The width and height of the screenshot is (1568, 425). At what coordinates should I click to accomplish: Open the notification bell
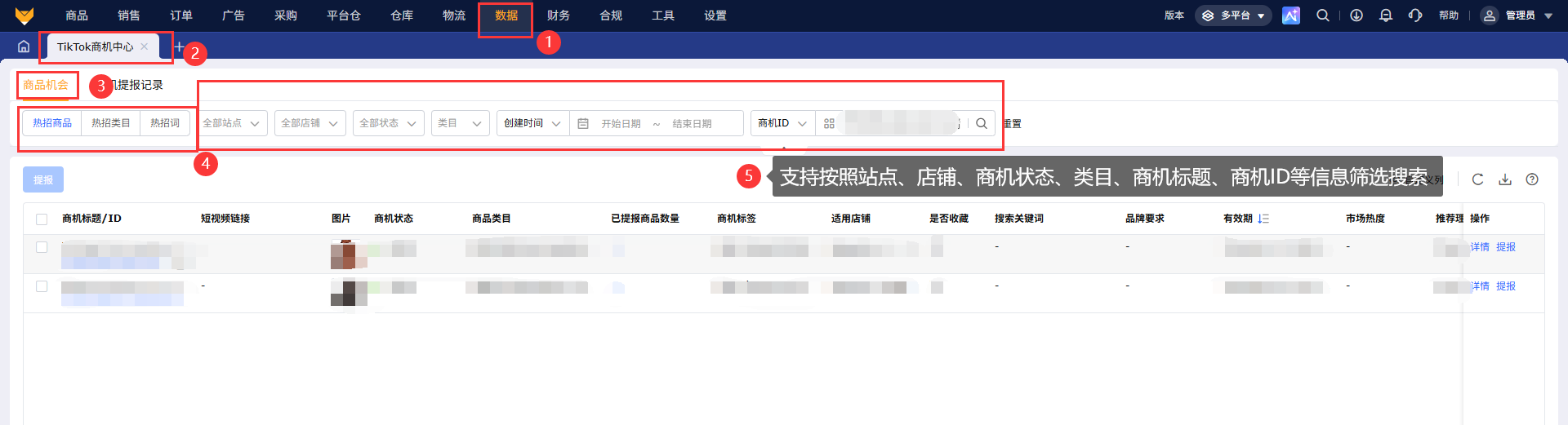1386,15
